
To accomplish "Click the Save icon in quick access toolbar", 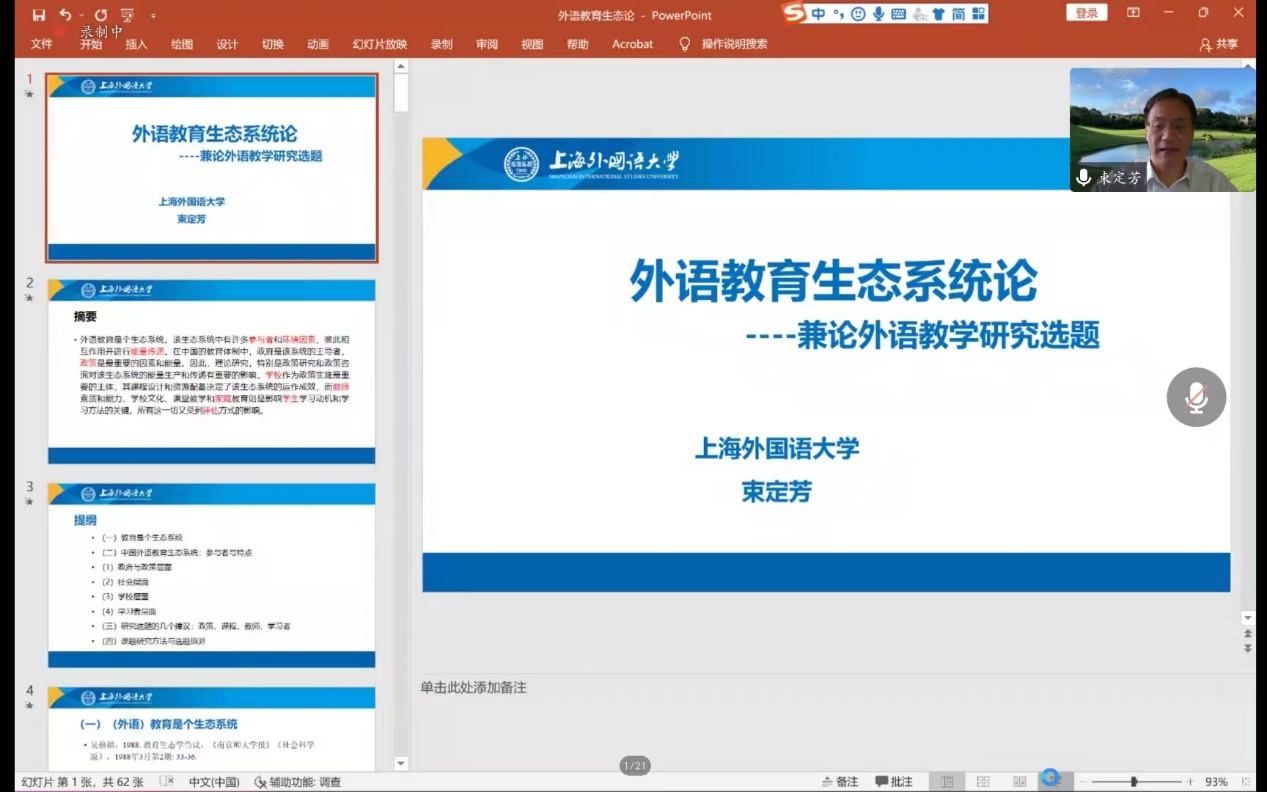I will tap(39, 15).
